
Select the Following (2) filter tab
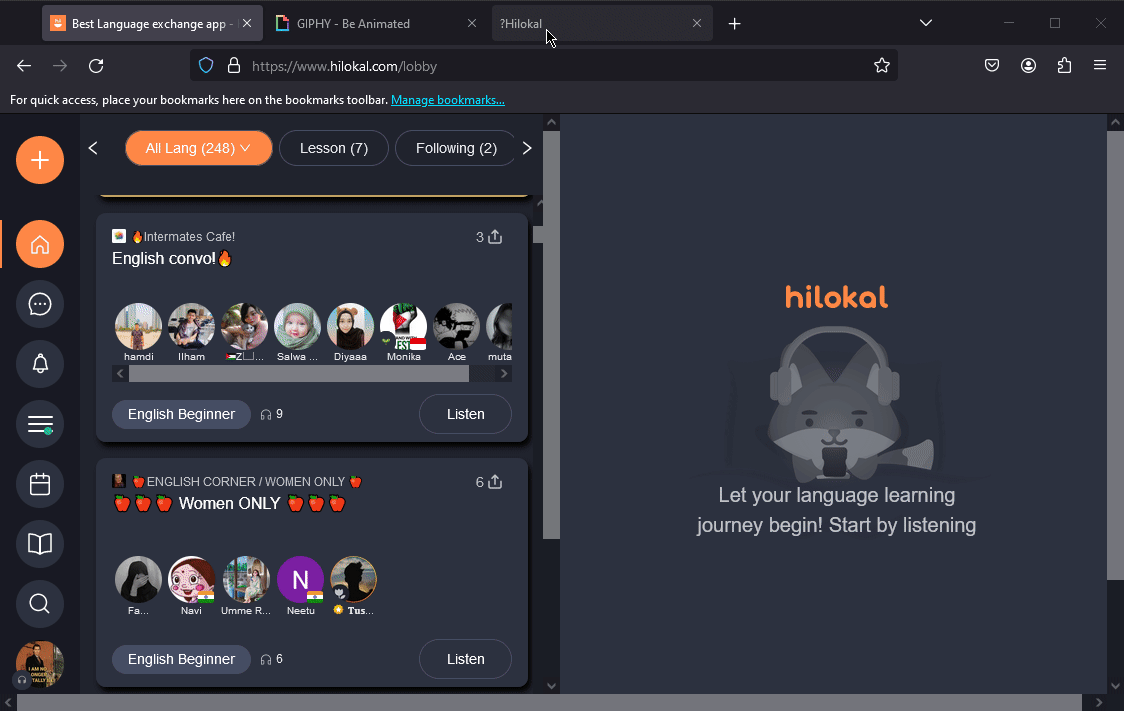coord(456,148)
